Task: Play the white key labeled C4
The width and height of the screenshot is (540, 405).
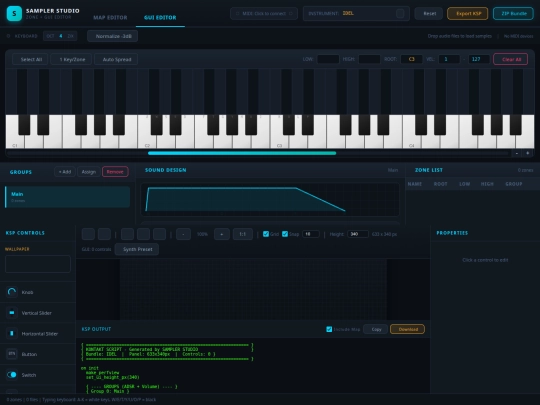Action: tap(412, 141)
